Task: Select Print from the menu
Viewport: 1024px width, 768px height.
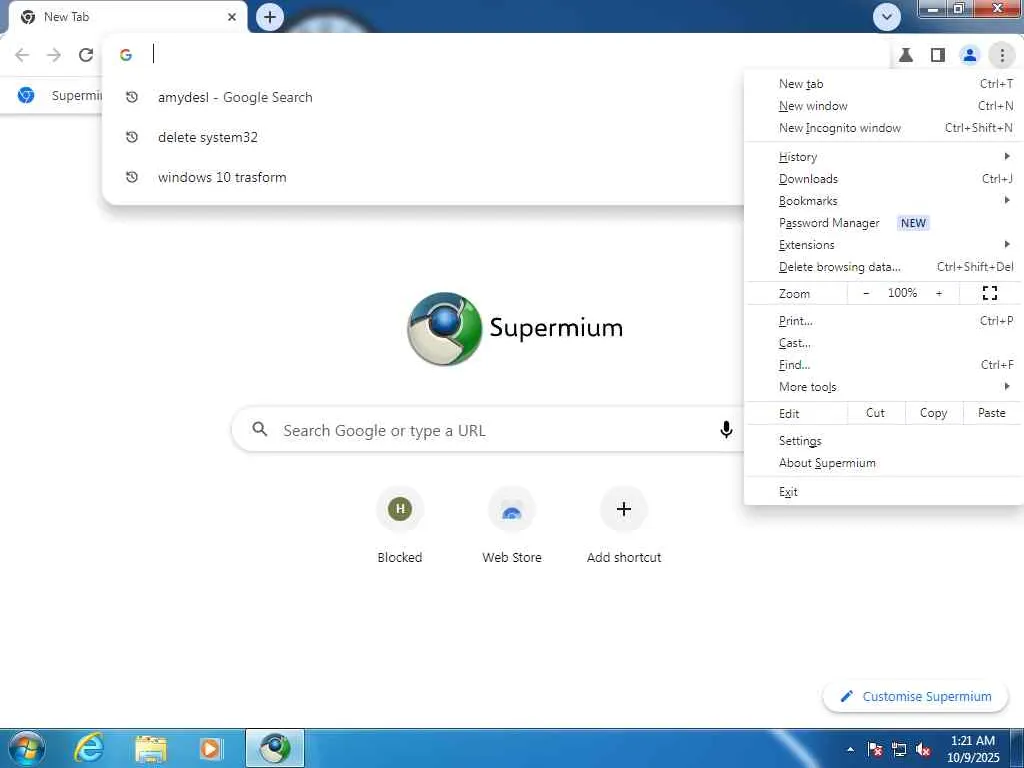Action: [x=884, y=321]
